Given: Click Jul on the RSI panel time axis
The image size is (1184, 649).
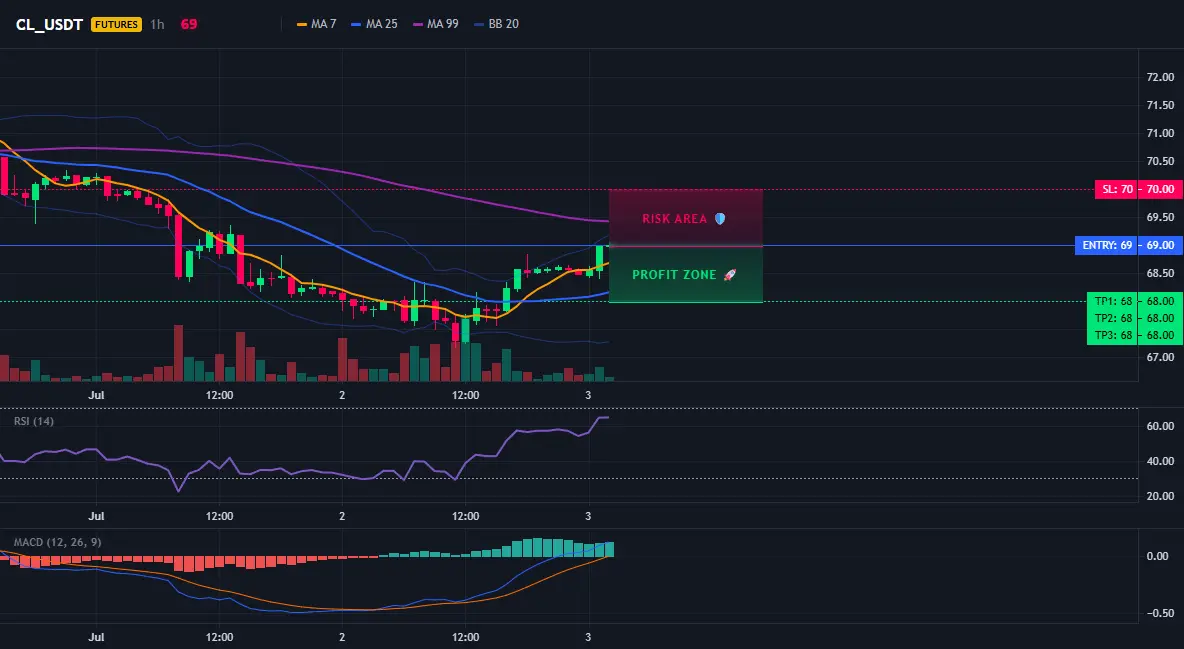Looking at the screenshot, I should click(96, 516).
